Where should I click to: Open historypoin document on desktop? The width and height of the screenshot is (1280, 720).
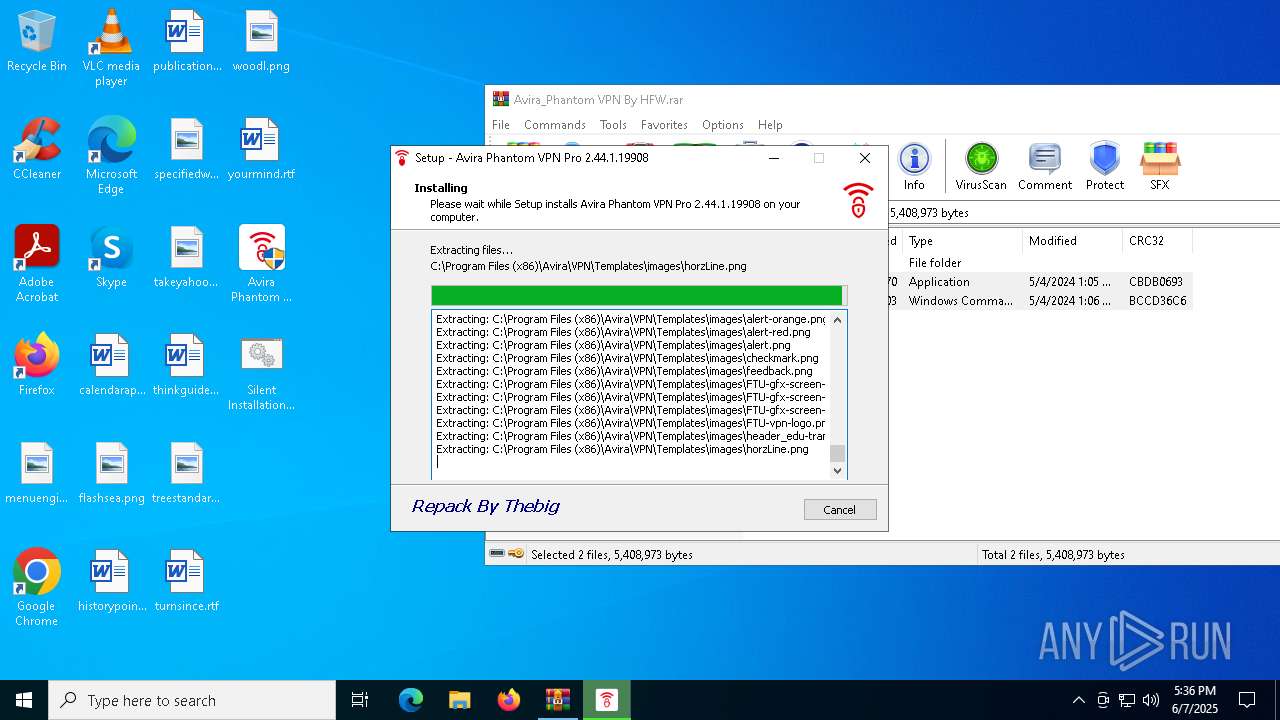[x=111, y=582]
